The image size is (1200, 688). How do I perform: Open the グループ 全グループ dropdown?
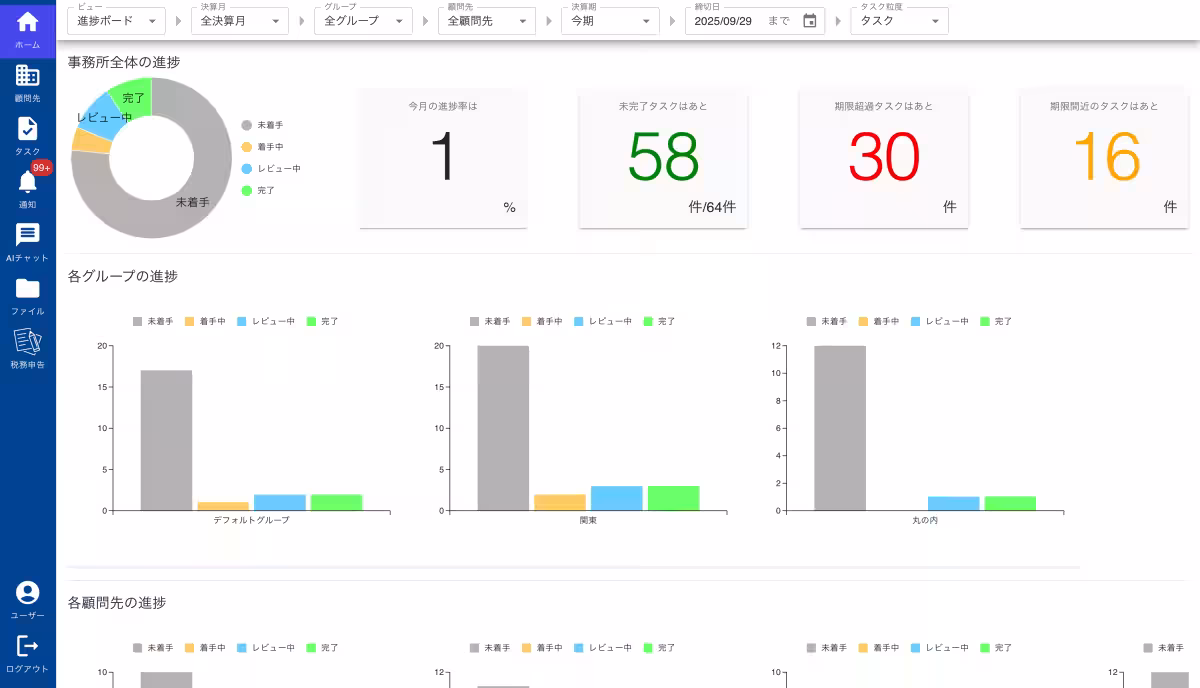[x=362, y=21]
